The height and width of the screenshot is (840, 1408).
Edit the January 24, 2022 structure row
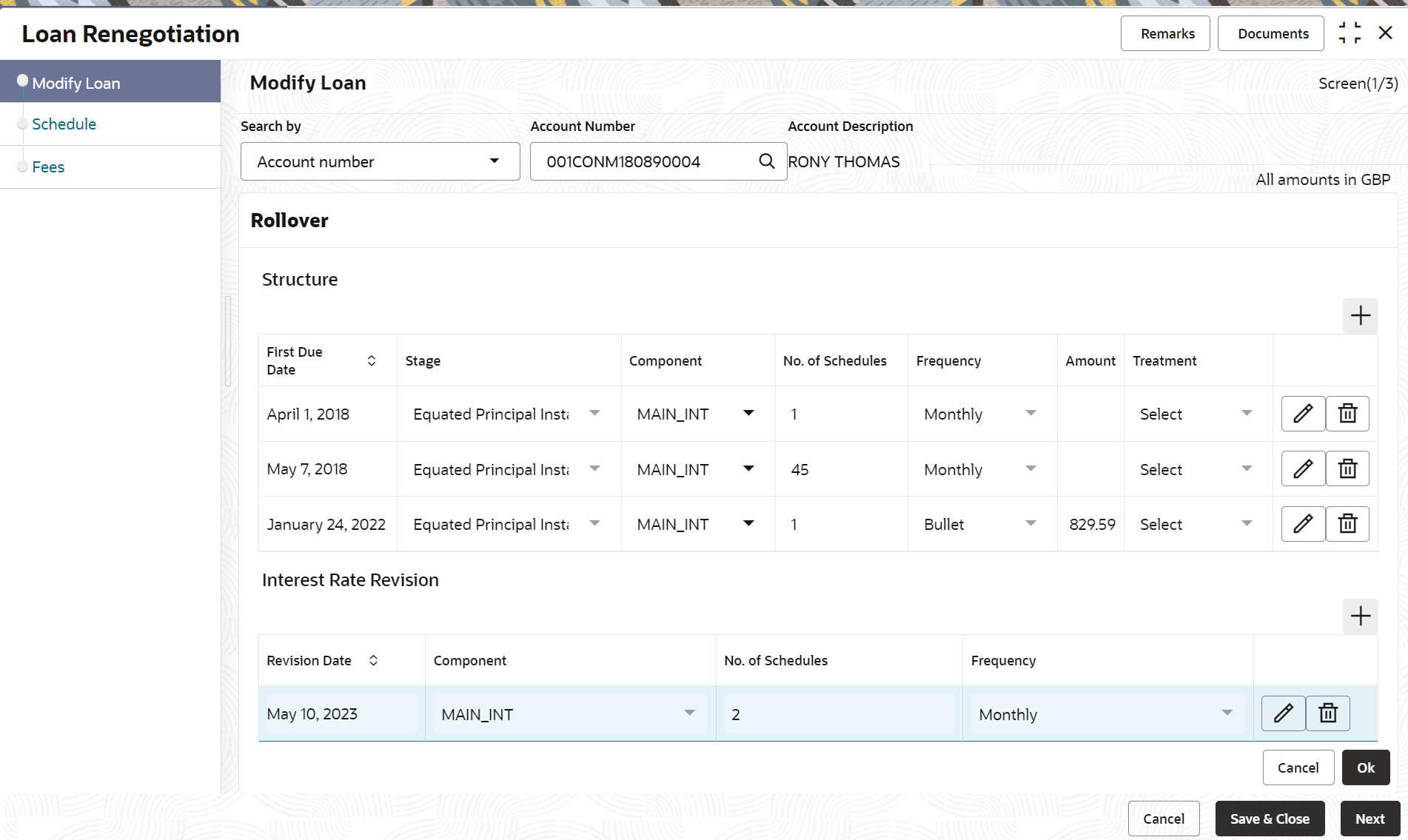(x=1303, y=524)
